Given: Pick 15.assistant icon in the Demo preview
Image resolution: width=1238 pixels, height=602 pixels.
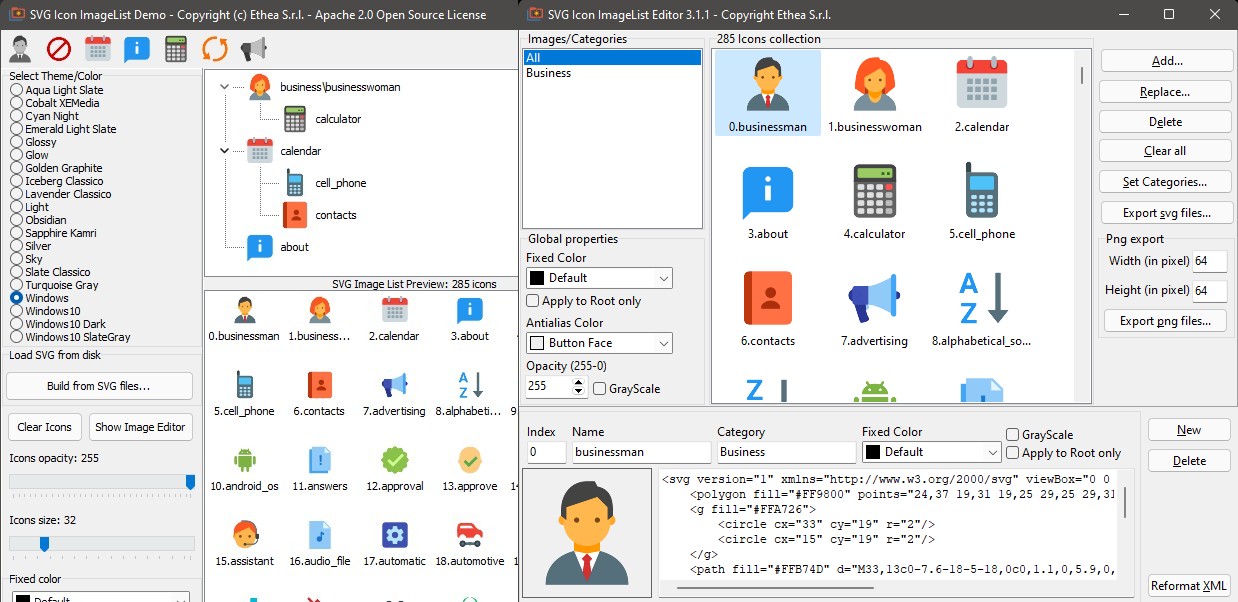Looking at the screenshot, I should 244,543.
